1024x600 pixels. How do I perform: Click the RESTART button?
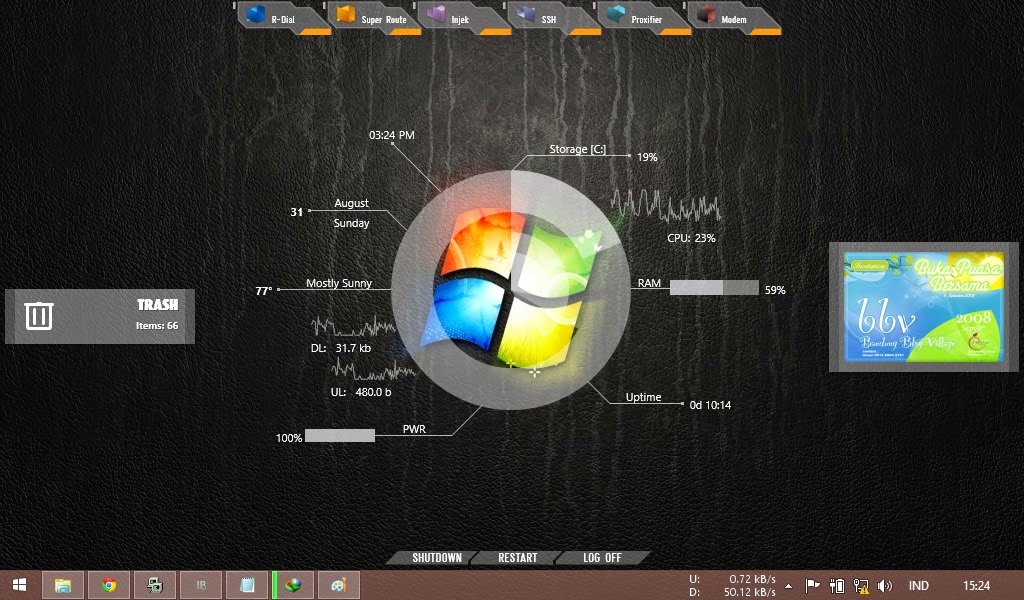[x=517, y=558]
